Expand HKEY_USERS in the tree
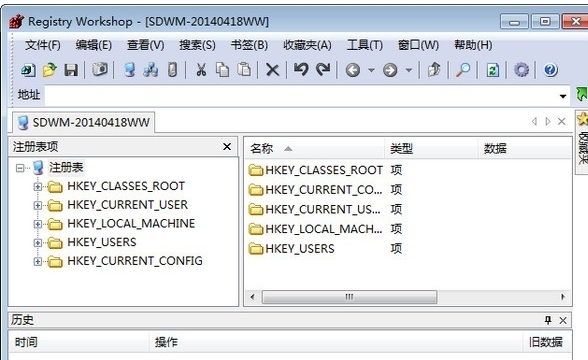Screen dimensions: 588x360 tap(38, 243)
